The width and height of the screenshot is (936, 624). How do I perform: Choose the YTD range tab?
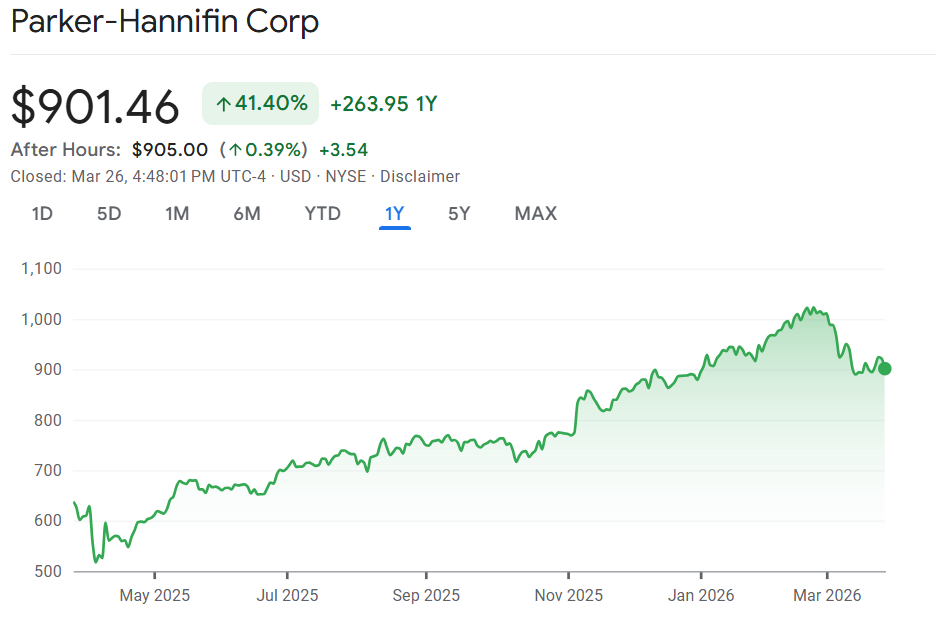click(323, 213)
